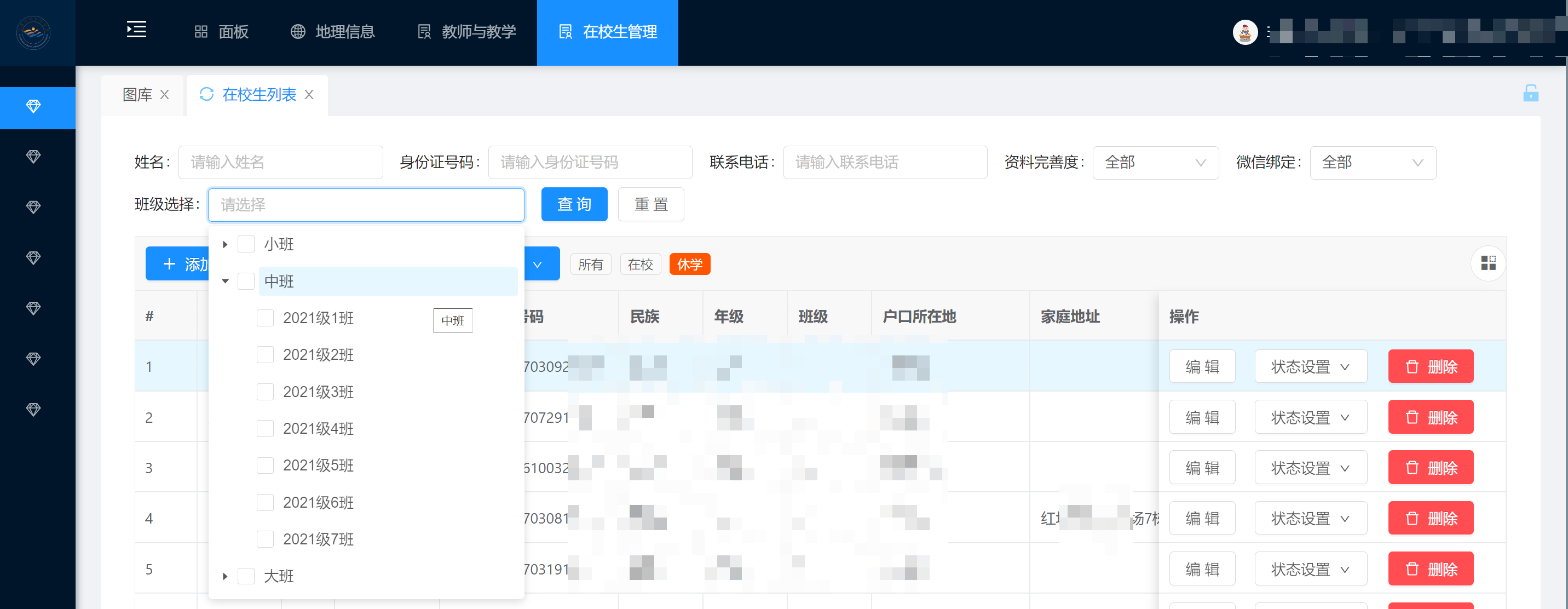Image resolution: width=1568 pixels, height=609 pixels.
Task: Open the blue dropdown arrow button beside 所有
Action: click(538, 265)
